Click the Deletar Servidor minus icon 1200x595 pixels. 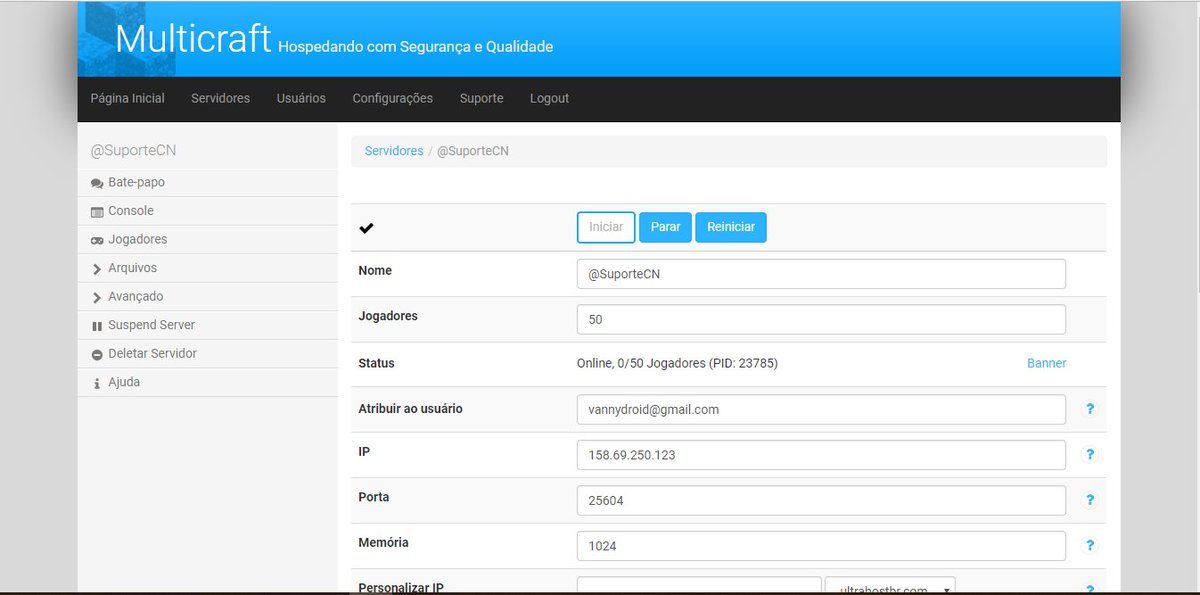click(x=95, y=353)
